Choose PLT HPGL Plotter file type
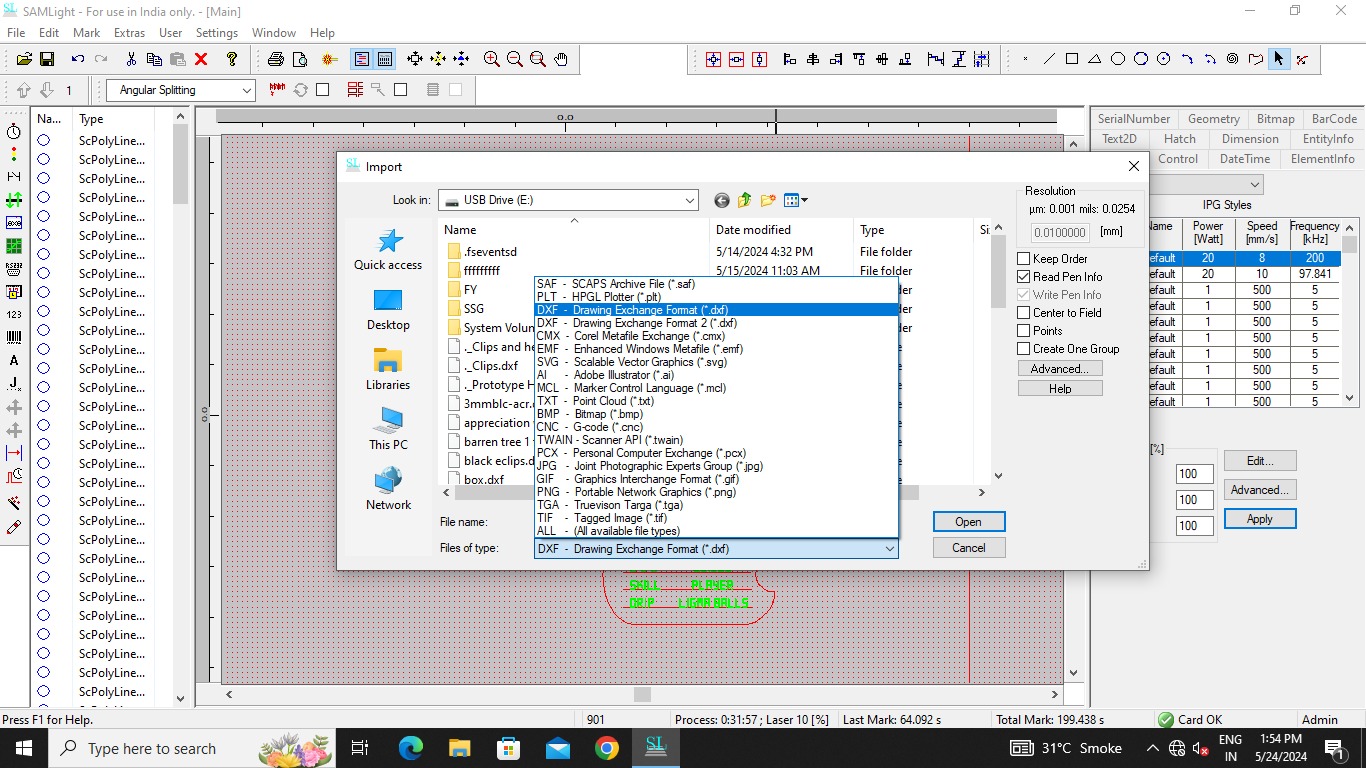This screenshot has width=1366, height=768. [x=716, y=297]
